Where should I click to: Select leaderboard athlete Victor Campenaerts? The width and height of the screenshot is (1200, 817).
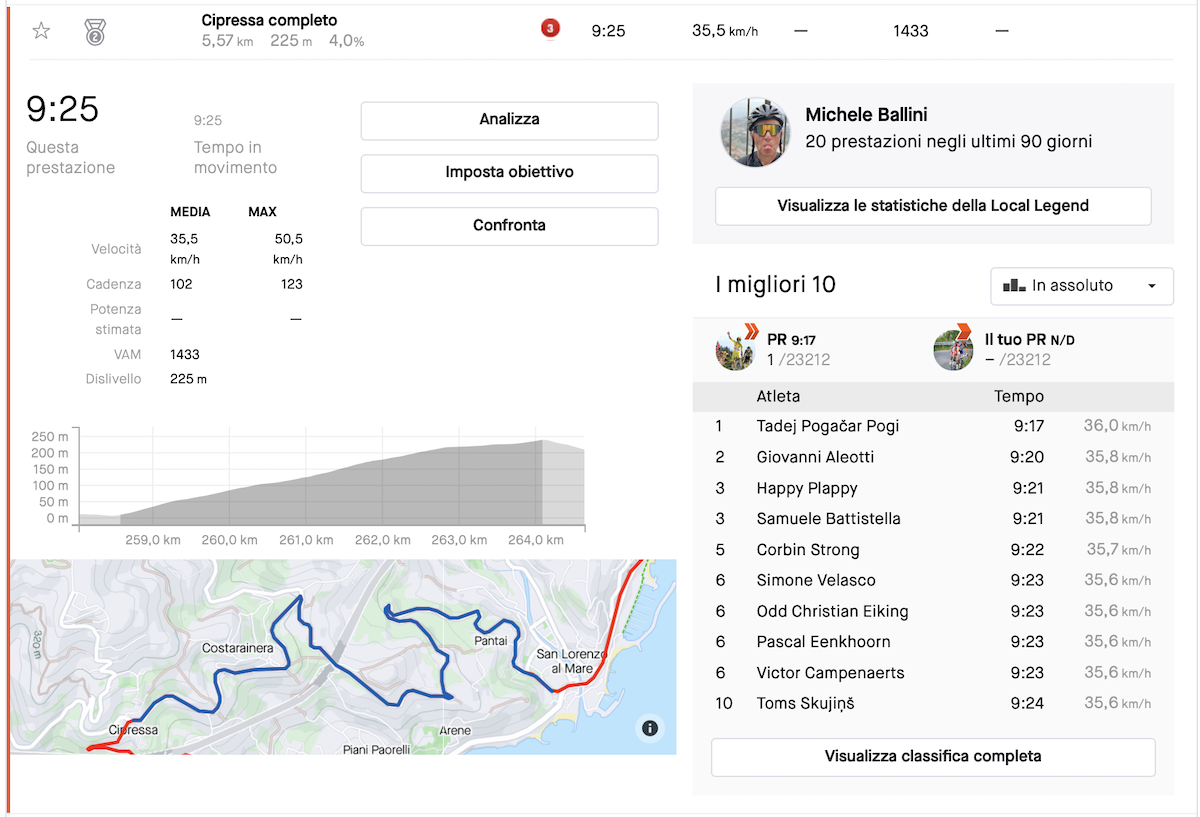[830, 673]
